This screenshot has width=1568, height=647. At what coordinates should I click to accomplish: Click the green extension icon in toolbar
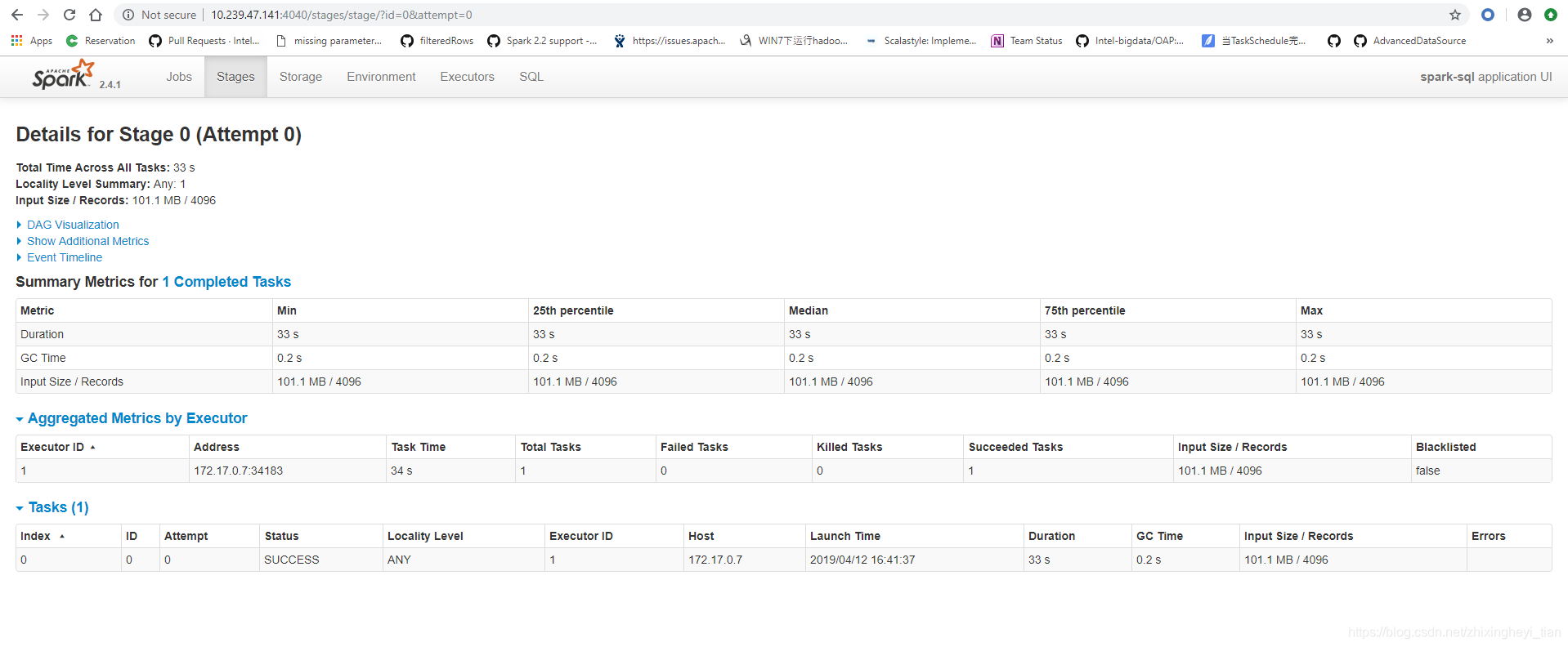[x=1551, y=15]
